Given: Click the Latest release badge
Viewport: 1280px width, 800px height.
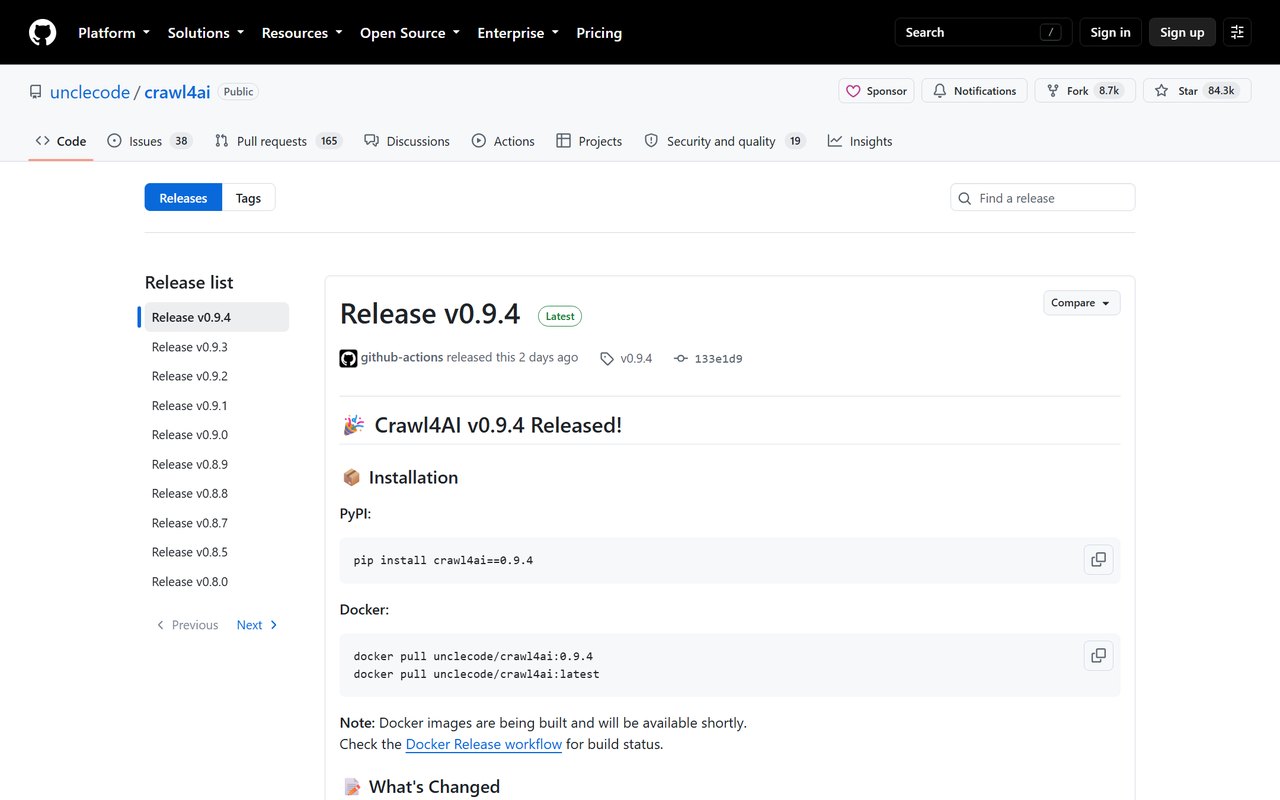Looking at the screenshot, I should tap(560, 316).
